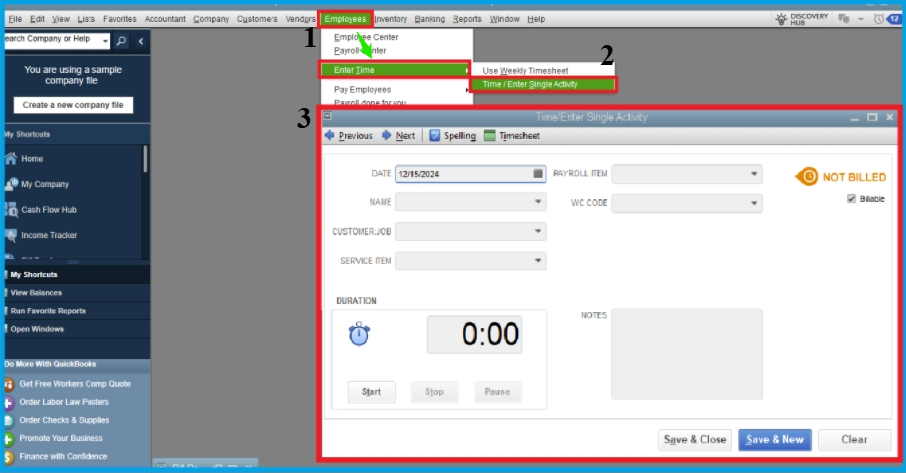Screen dimensions: 906x473
Task: Open the chat feedback icon in menu bar
Action: tap(844, 19)
